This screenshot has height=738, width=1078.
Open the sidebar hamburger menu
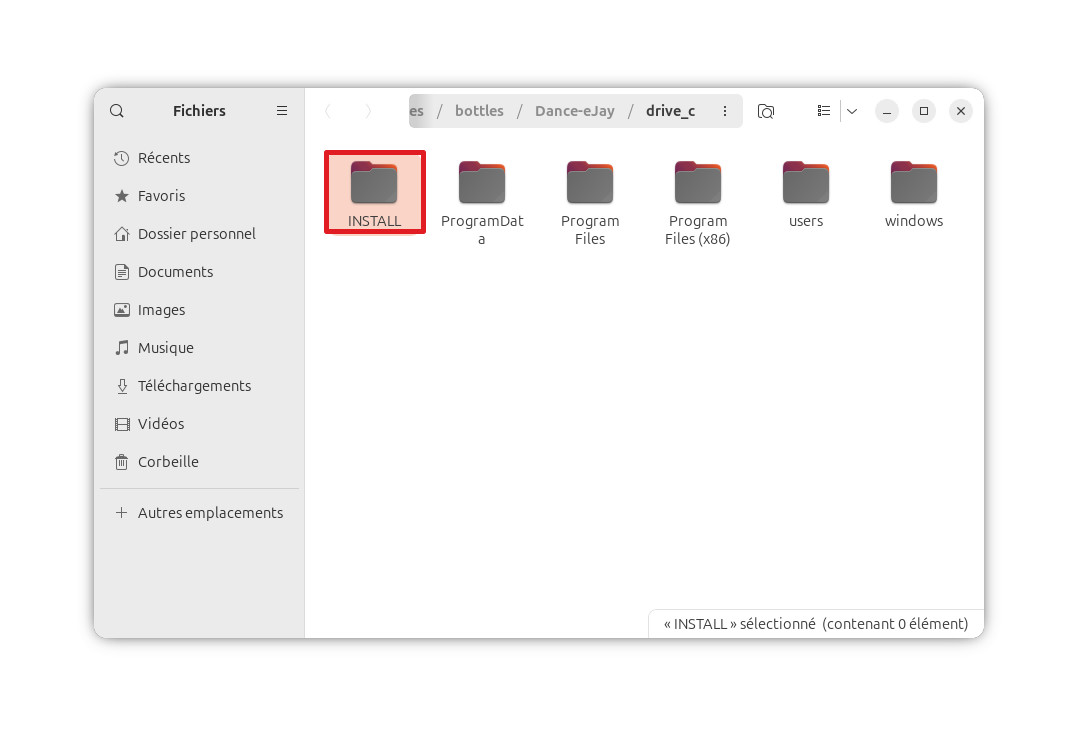coord(282,111)
